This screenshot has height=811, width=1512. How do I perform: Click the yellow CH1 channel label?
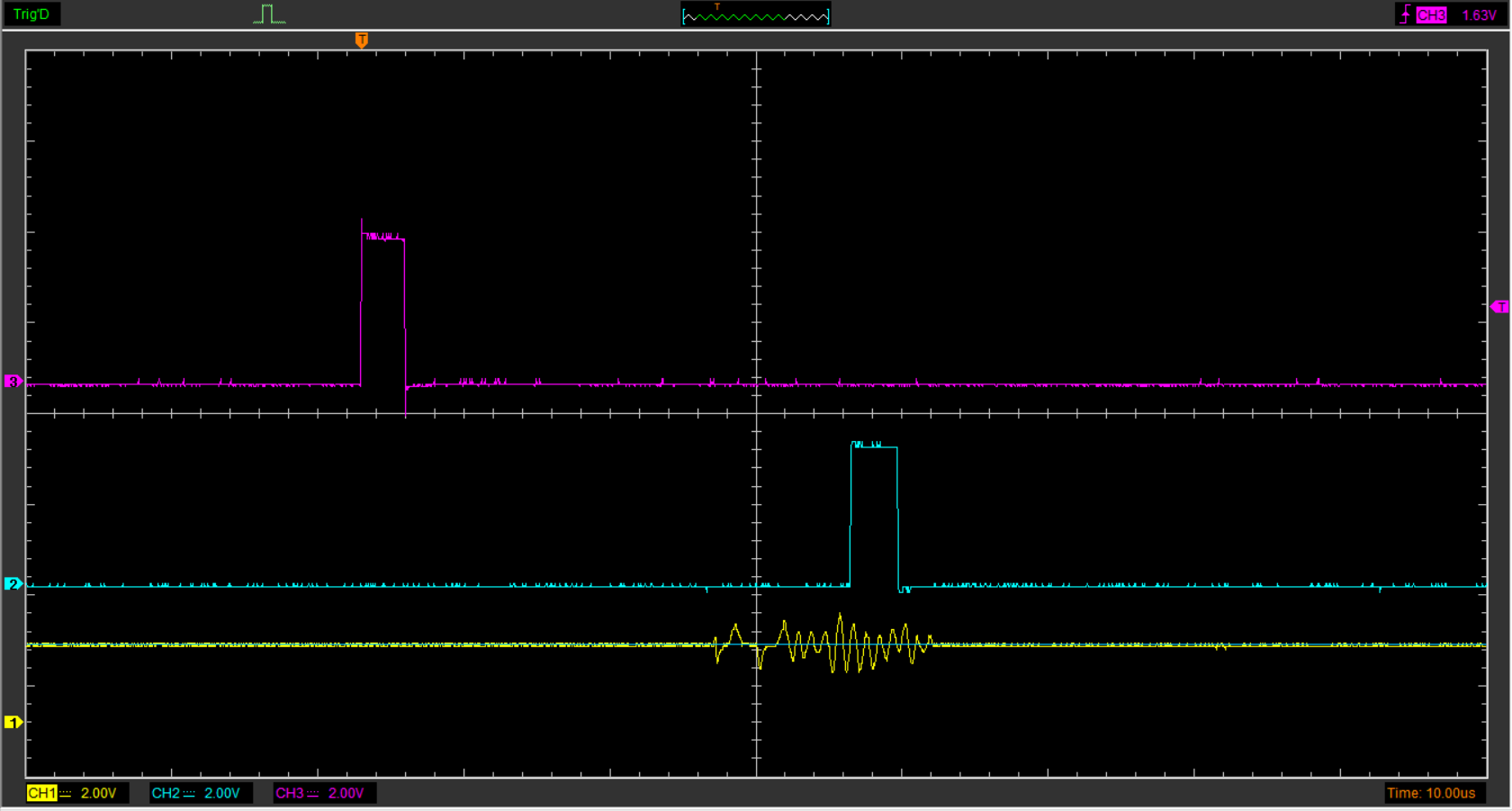coord(41,793)
